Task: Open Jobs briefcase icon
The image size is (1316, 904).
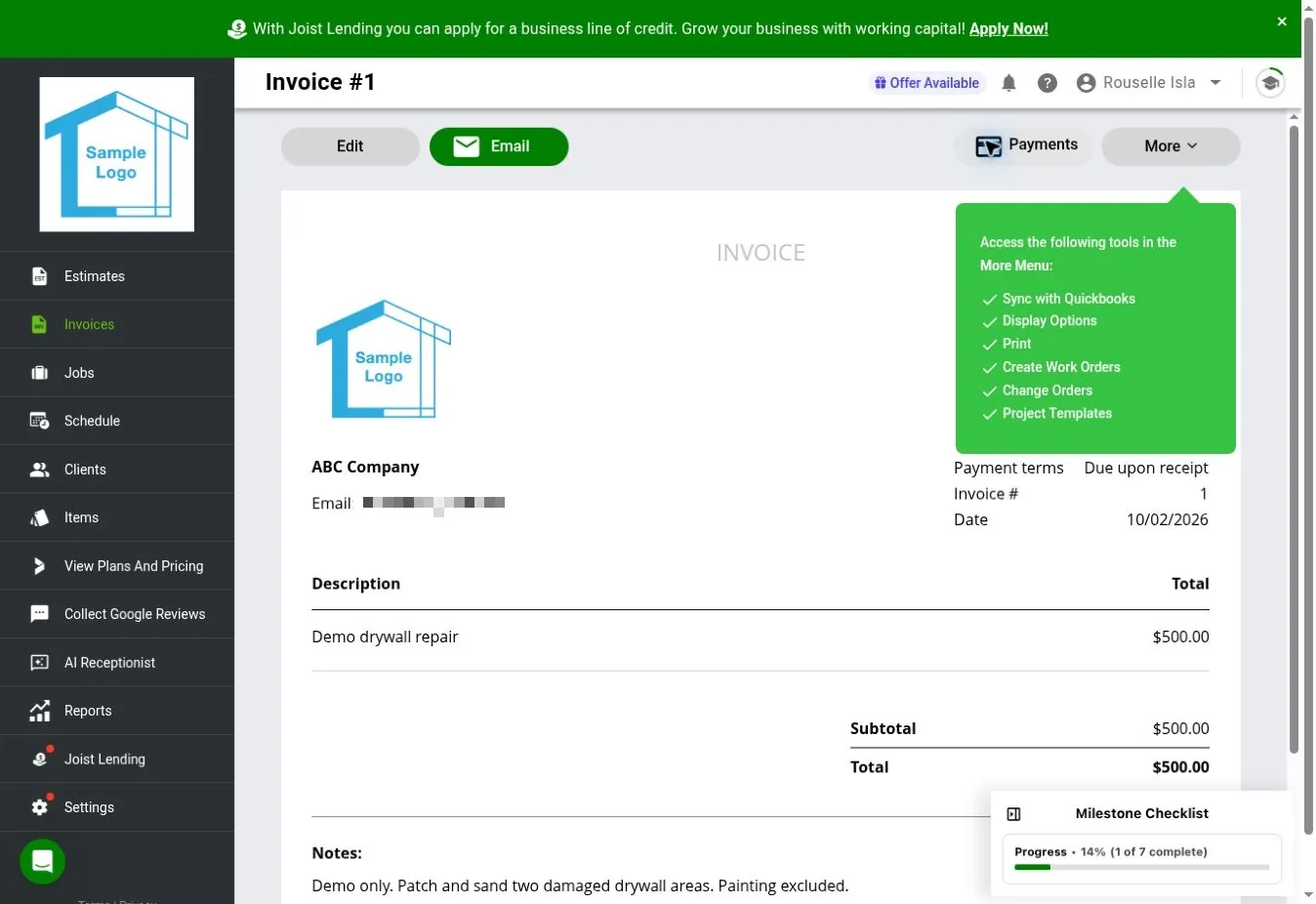Action: click(39, 373)
